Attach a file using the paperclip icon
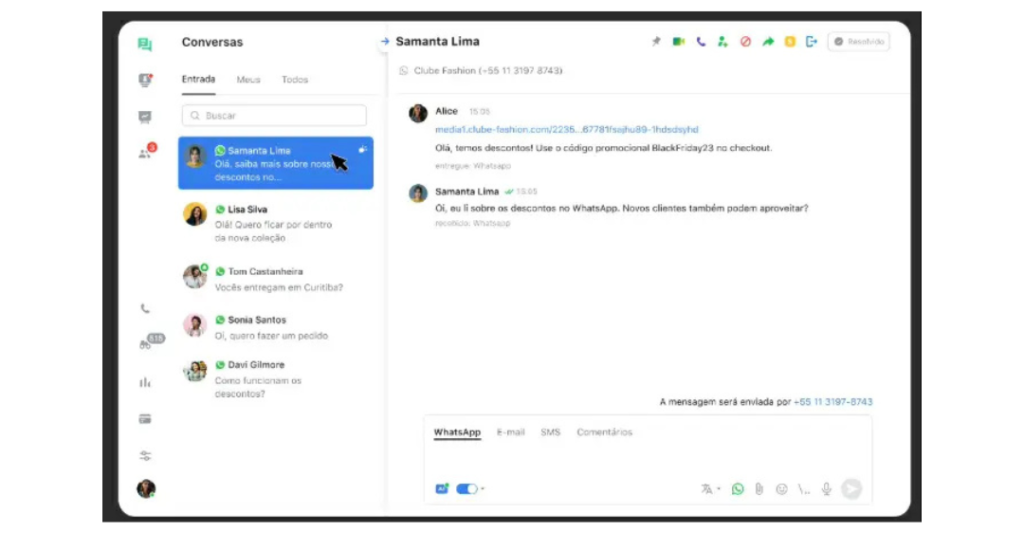 point(759,489)
